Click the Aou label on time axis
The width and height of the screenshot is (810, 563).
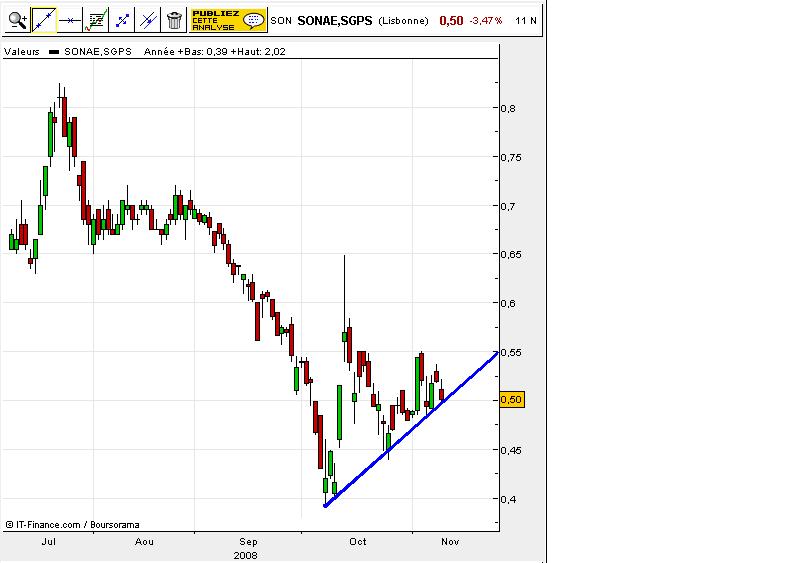144,542
